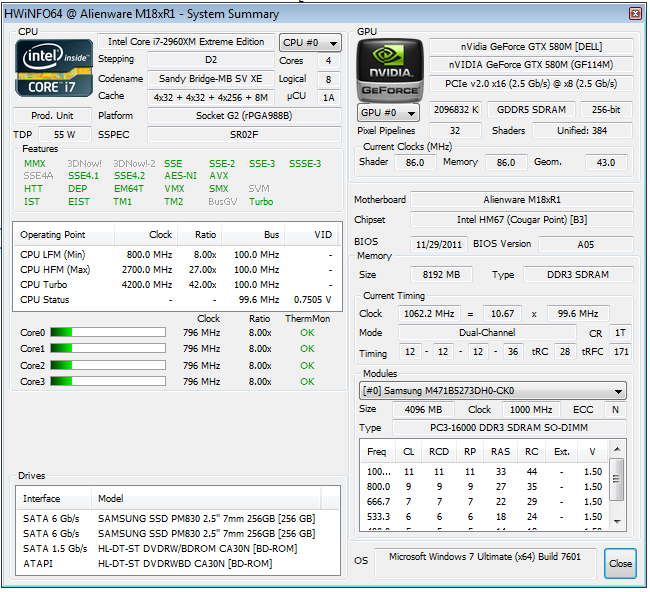
Task: Click the PC3-16000 DDR3 SDRAM SO-DIMM field
Action: (x=509, y=427)
